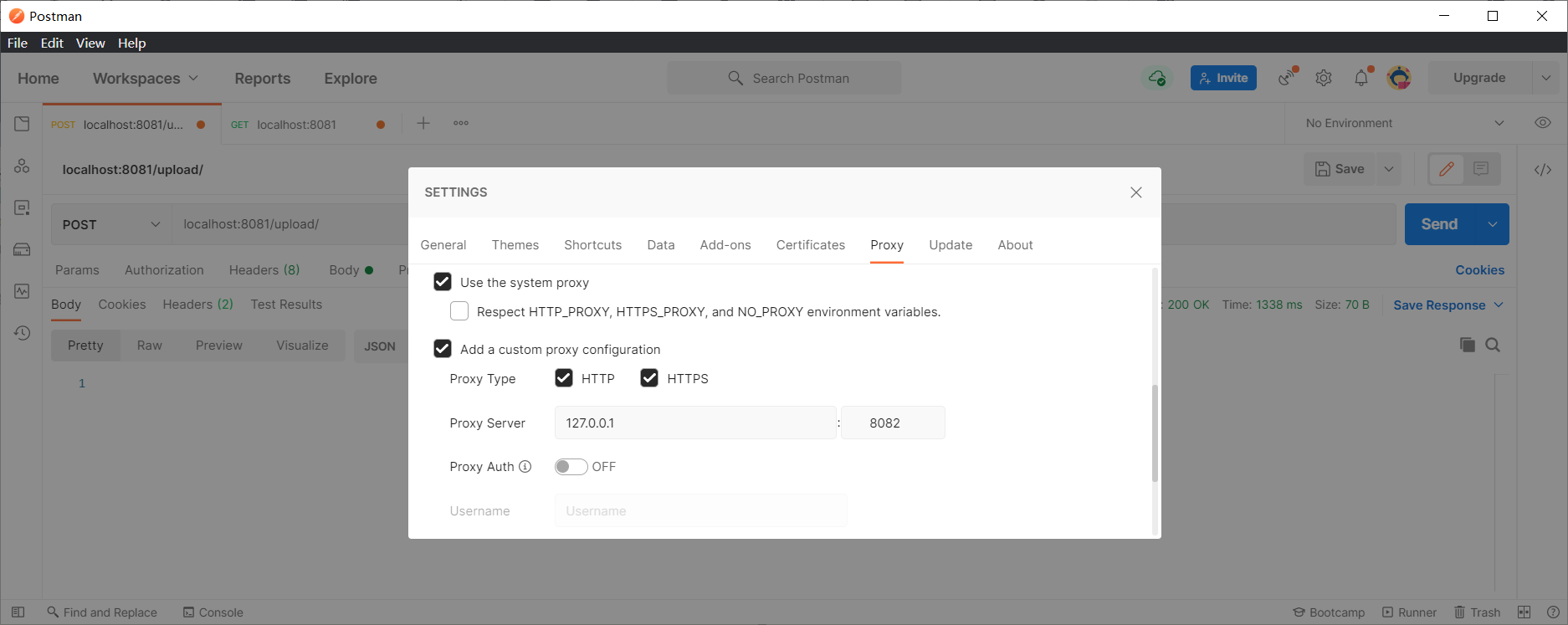Open the code snippet icon
1568x625 pixels.
[1543, 170]
